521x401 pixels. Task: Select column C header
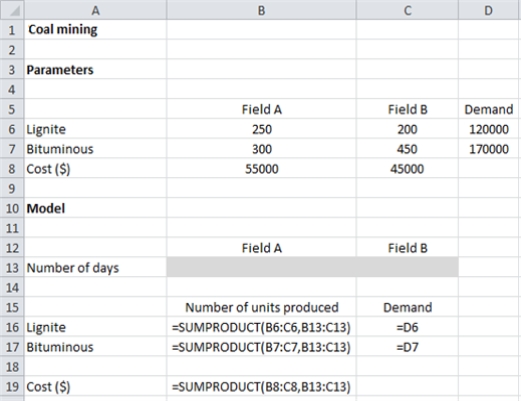[407, 10]
